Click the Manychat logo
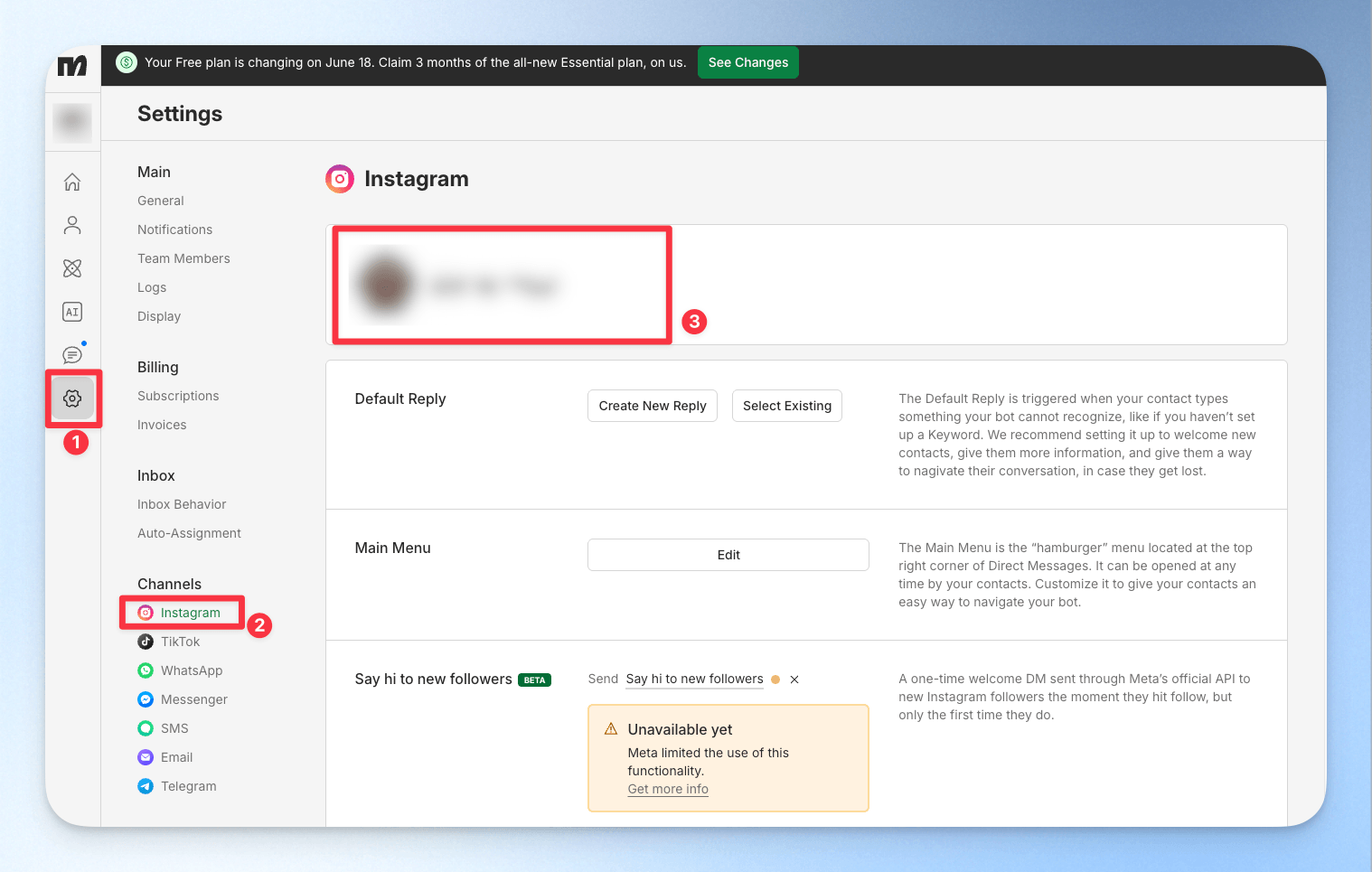 tap(72, 66)
